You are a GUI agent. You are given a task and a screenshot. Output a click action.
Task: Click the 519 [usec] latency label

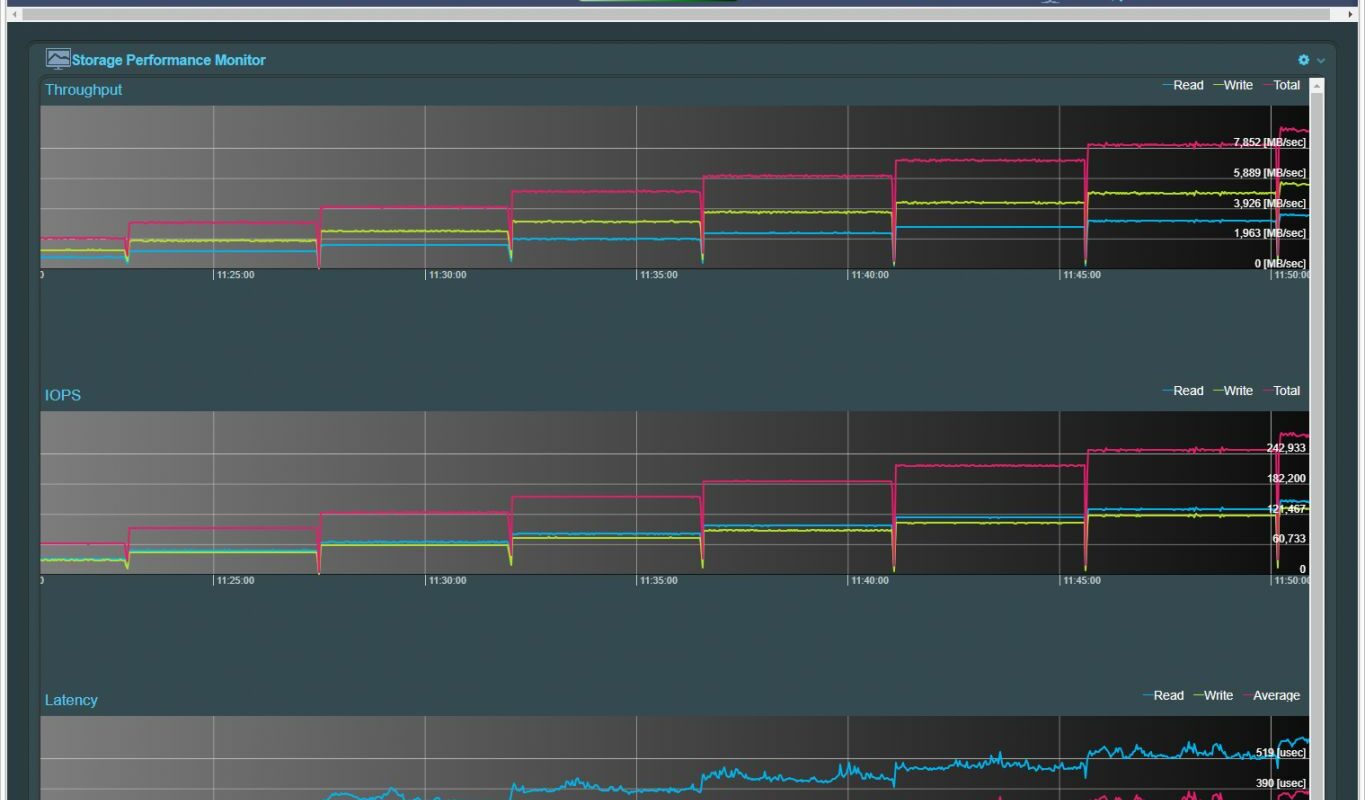(1281, 752)
